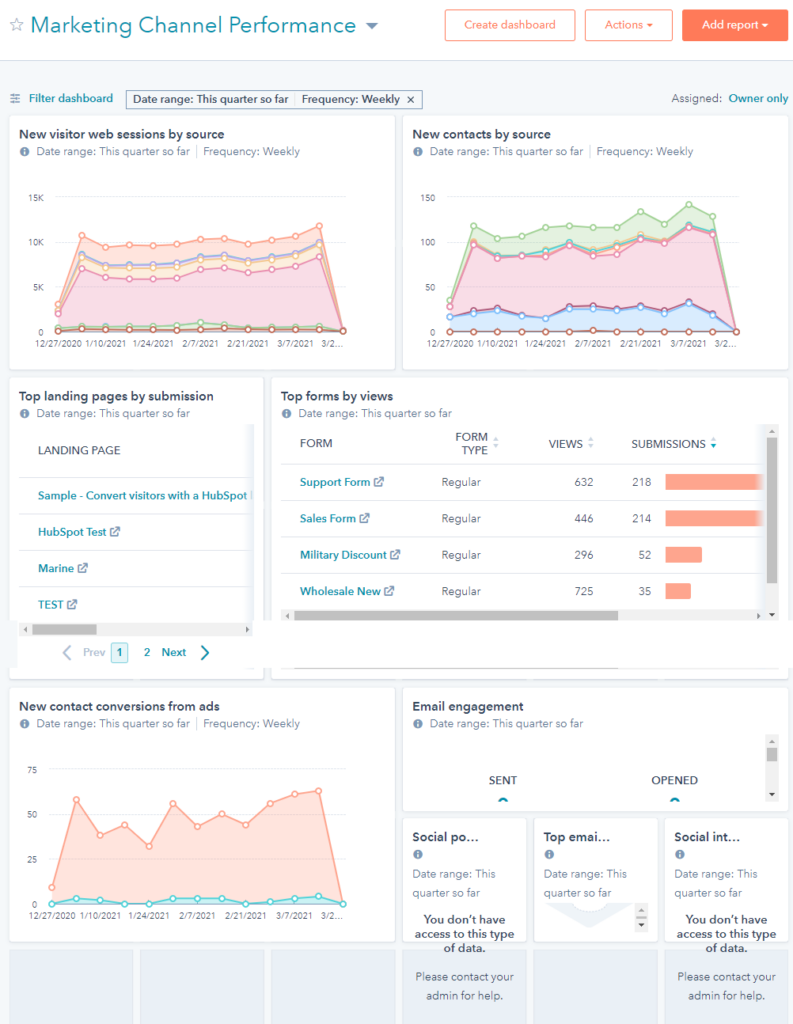Open the HubSpot Test landing page link
793x1024 pixels.
click(x=72, y=532)
